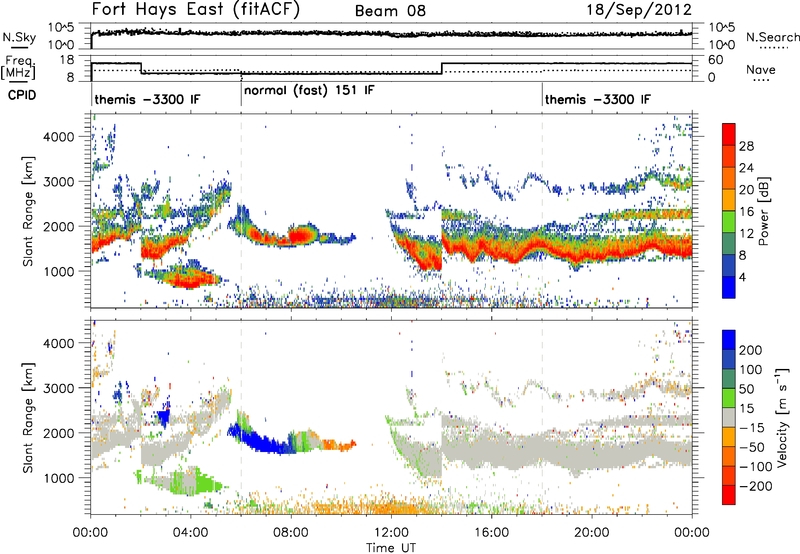
Task: Click the normal (fast) 151 IF label
Action: click(x=309, y=91)
